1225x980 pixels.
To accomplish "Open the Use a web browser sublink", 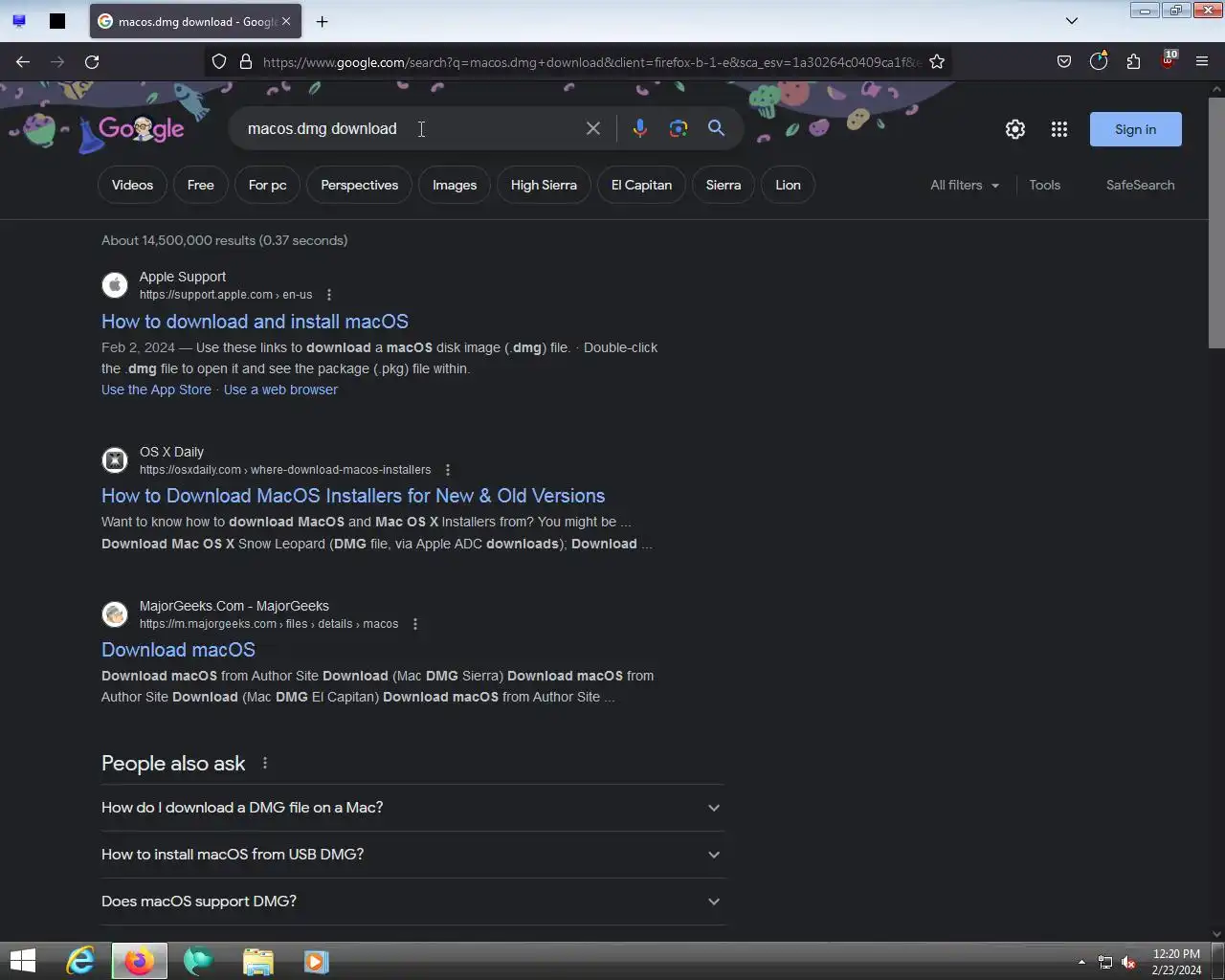I will [280, 390].
